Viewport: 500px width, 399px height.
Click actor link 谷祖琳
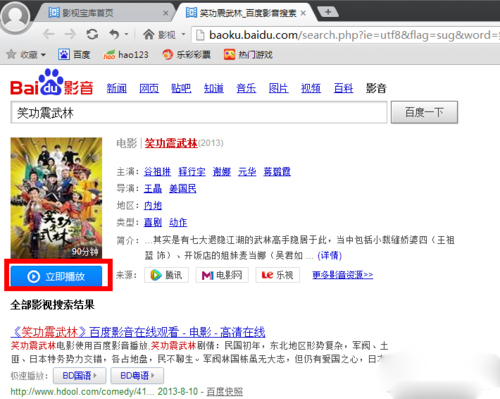click(x=157, y=172)
